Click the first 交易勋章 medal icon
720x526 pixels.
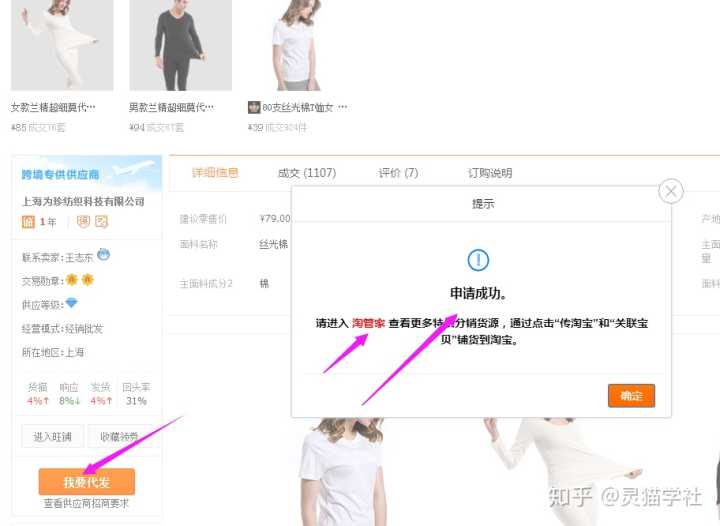tap(72, 279)
